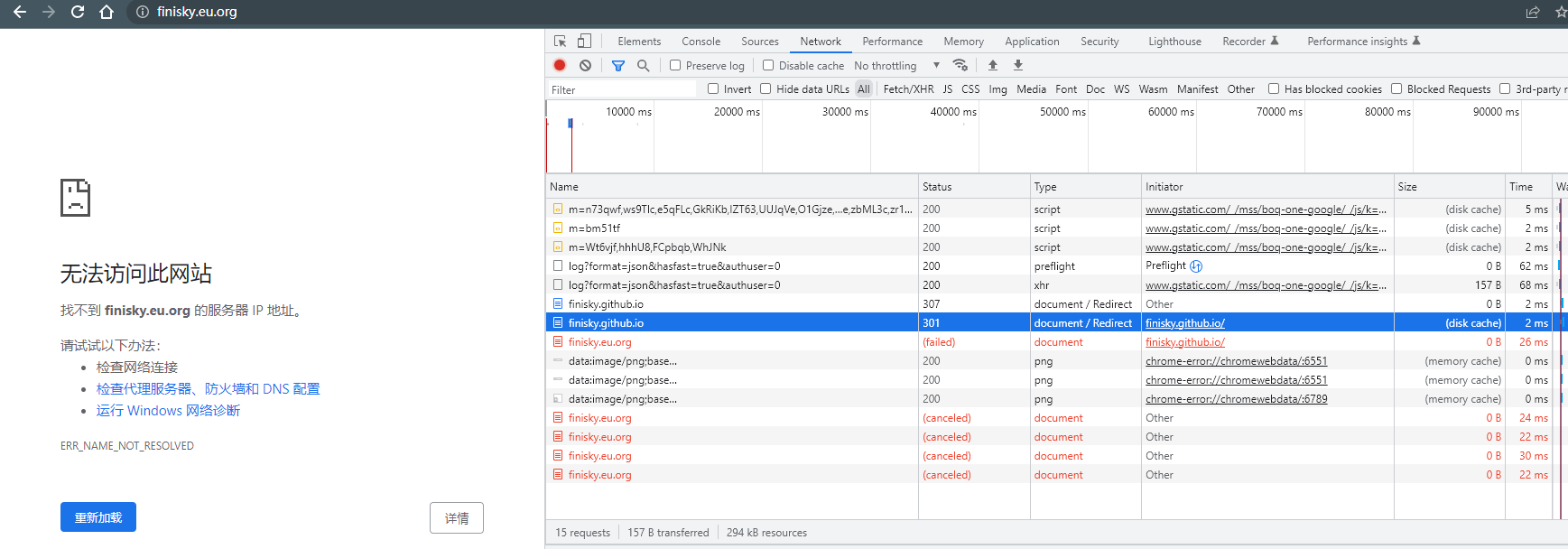Viewport: 1568px width, 549px height.
Task: Clear the network log
Action: [x=586, y=65]
